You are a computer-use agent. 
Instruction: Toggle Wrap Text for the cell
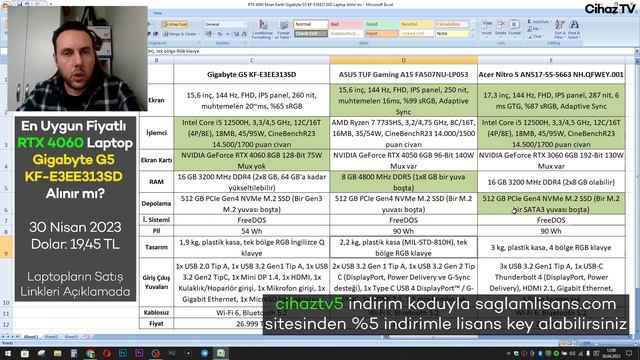(x=175, y=24)
